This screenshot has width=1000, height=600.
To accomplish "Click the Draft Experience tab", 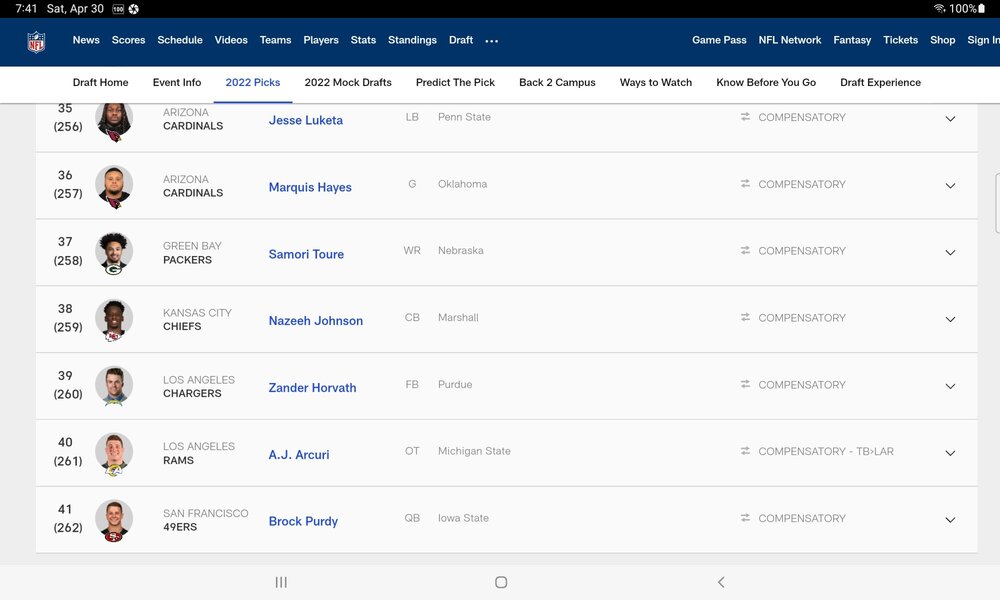I will tap(880, 82).
